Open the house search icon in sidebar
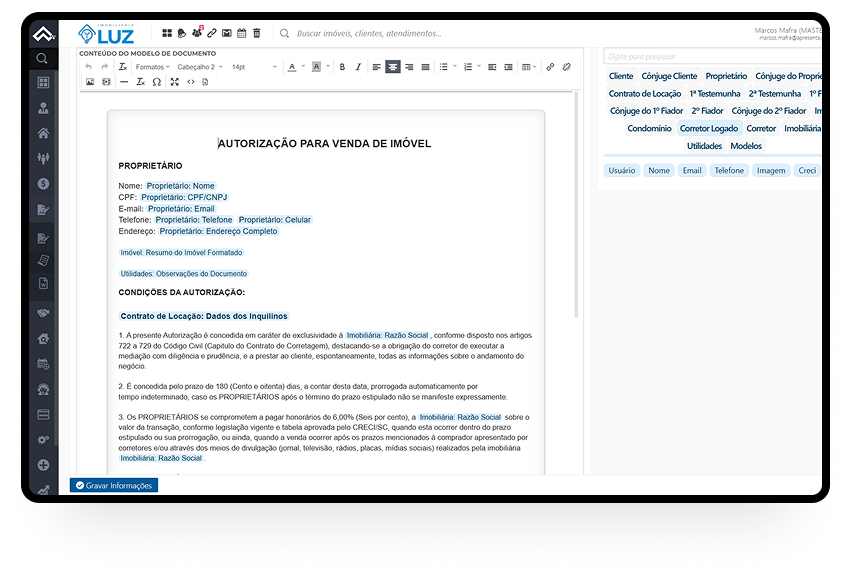The width and height of the screenshot is (851, 579). tap(43, 339)
